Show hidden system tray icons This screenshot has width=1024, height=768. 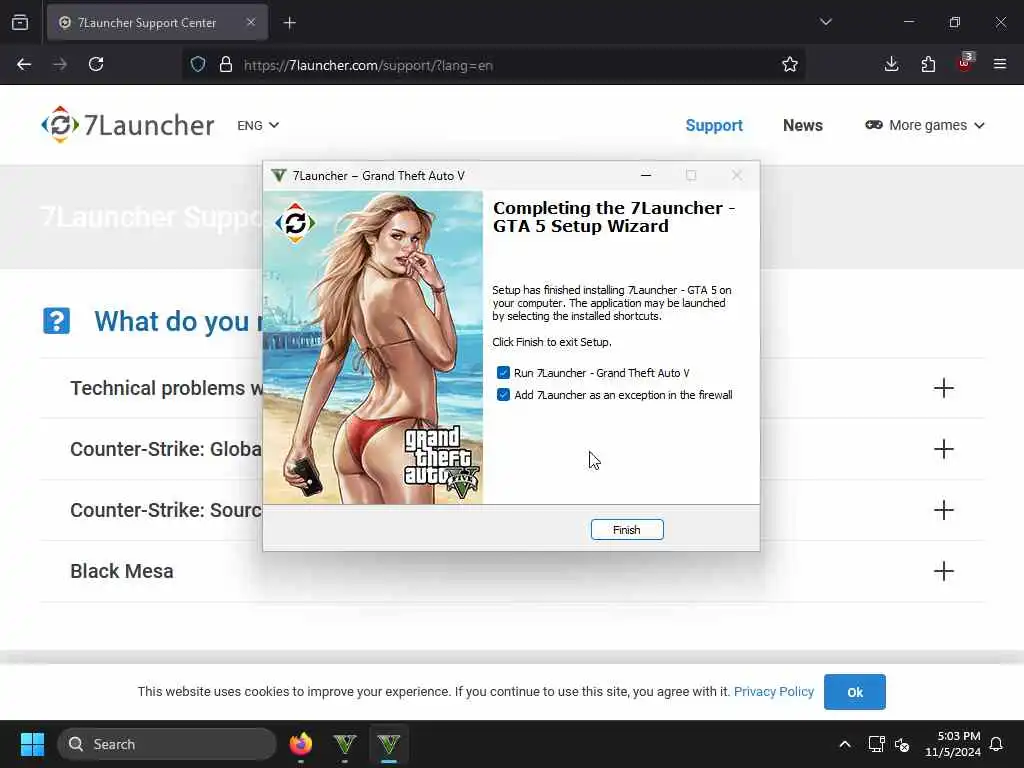(x=844, y=744)
